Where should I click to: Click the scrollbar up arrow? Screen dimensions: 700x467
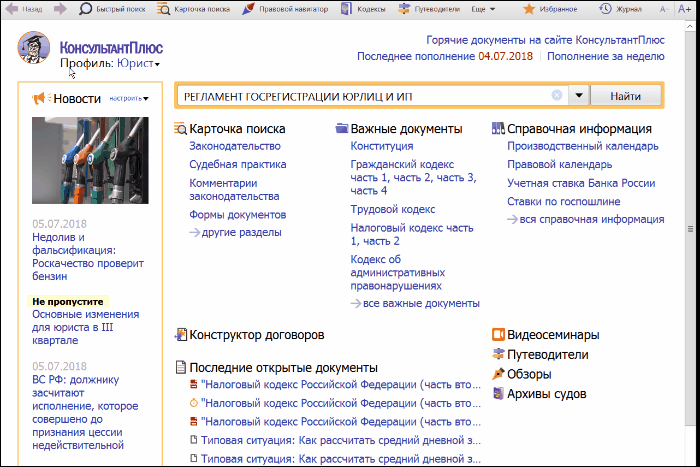click(690, 26)
